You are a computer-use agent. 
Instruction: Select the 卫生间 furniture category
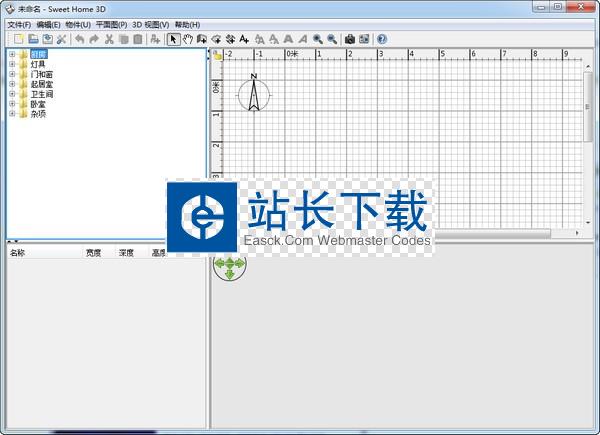(41, 94)
